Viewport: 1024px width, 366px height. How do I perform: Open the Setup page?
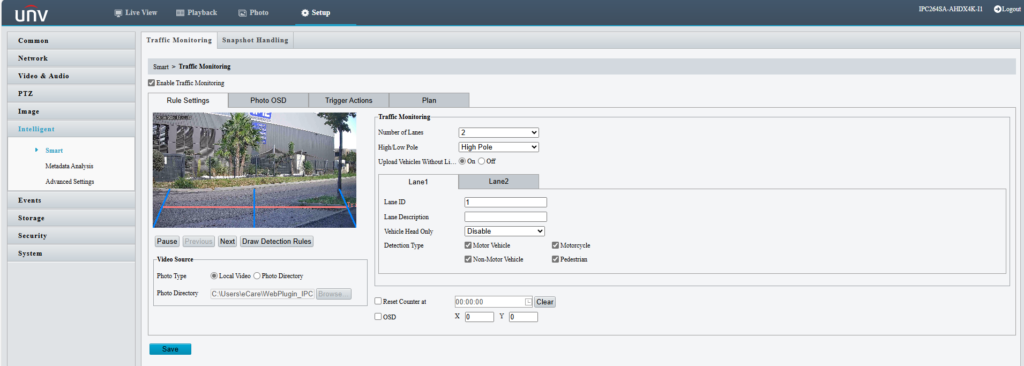point(315,13)
